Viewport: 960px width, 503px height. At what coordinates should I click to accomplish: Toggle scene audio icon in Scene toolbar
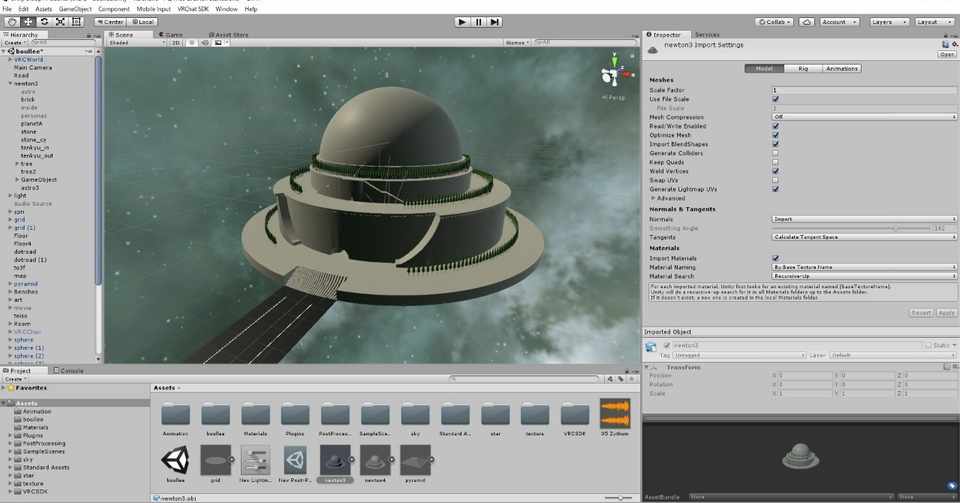(205, 43)
